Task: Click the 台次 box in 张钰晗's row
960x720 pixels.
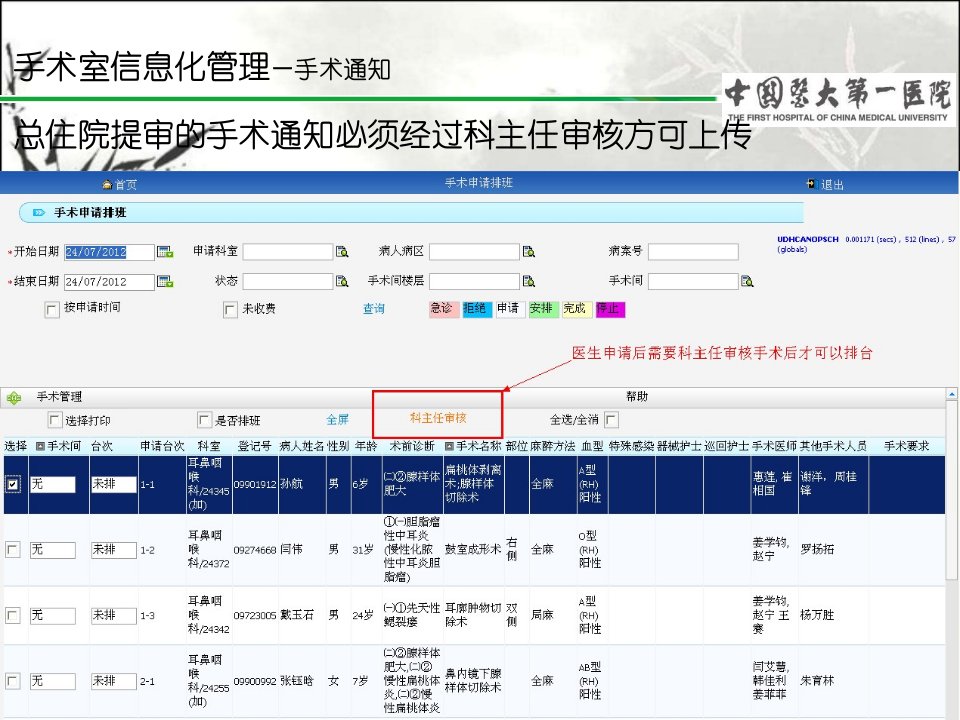Action: (x=114, y=681)
